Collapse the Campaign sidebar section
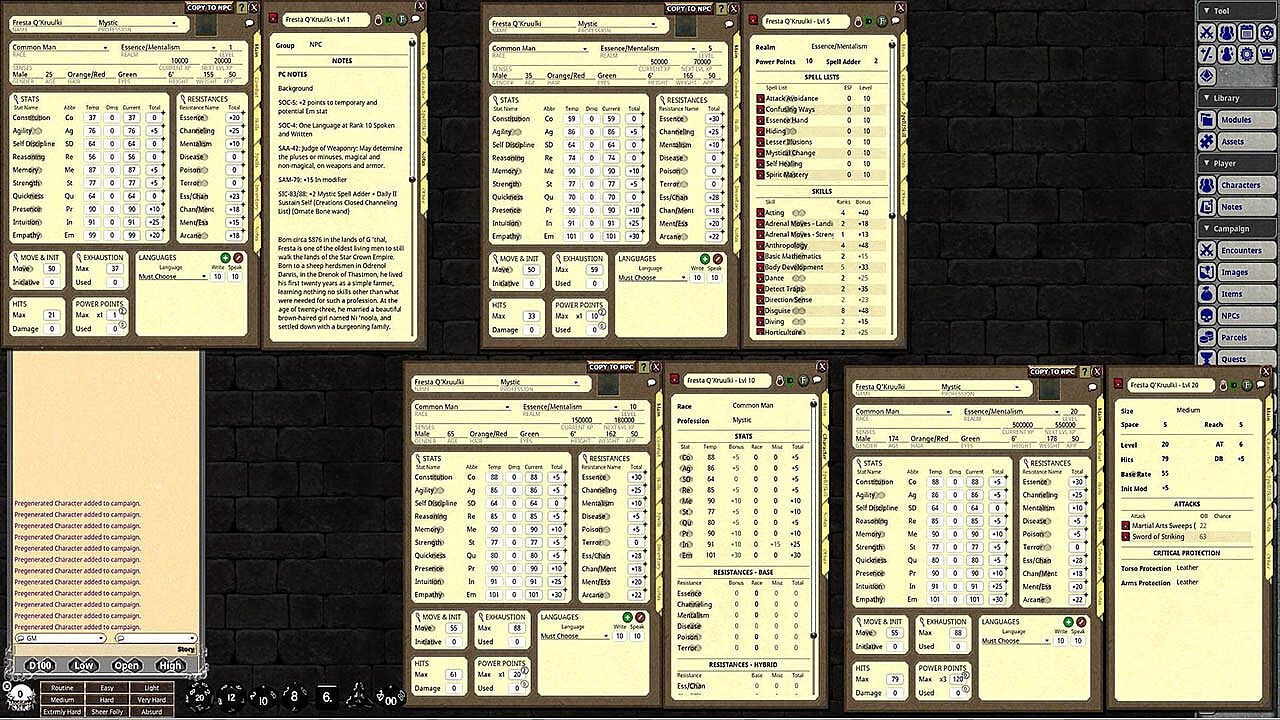 pyautogui.click(x=1237, y=229)
